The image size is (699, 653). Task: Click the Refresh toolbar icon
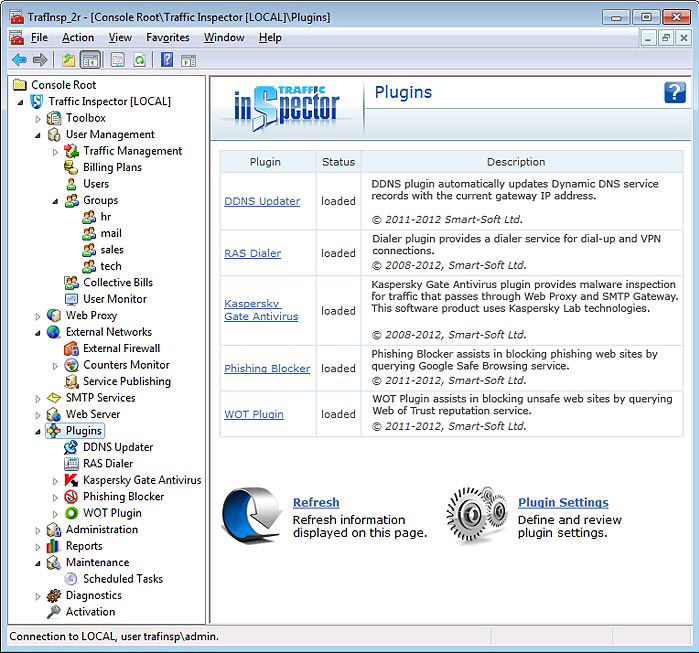140,60
